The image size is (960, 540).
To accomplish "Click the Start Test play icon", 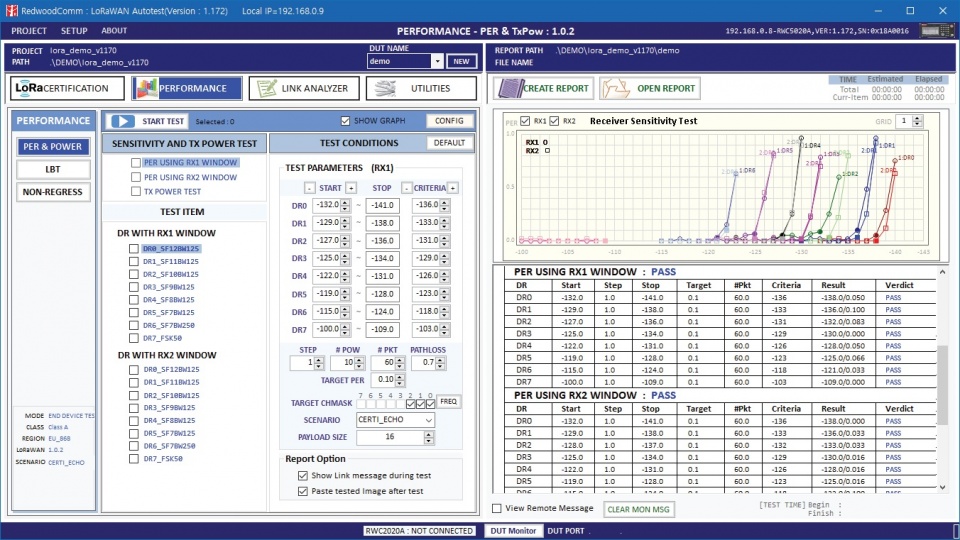I will point(123,121).
